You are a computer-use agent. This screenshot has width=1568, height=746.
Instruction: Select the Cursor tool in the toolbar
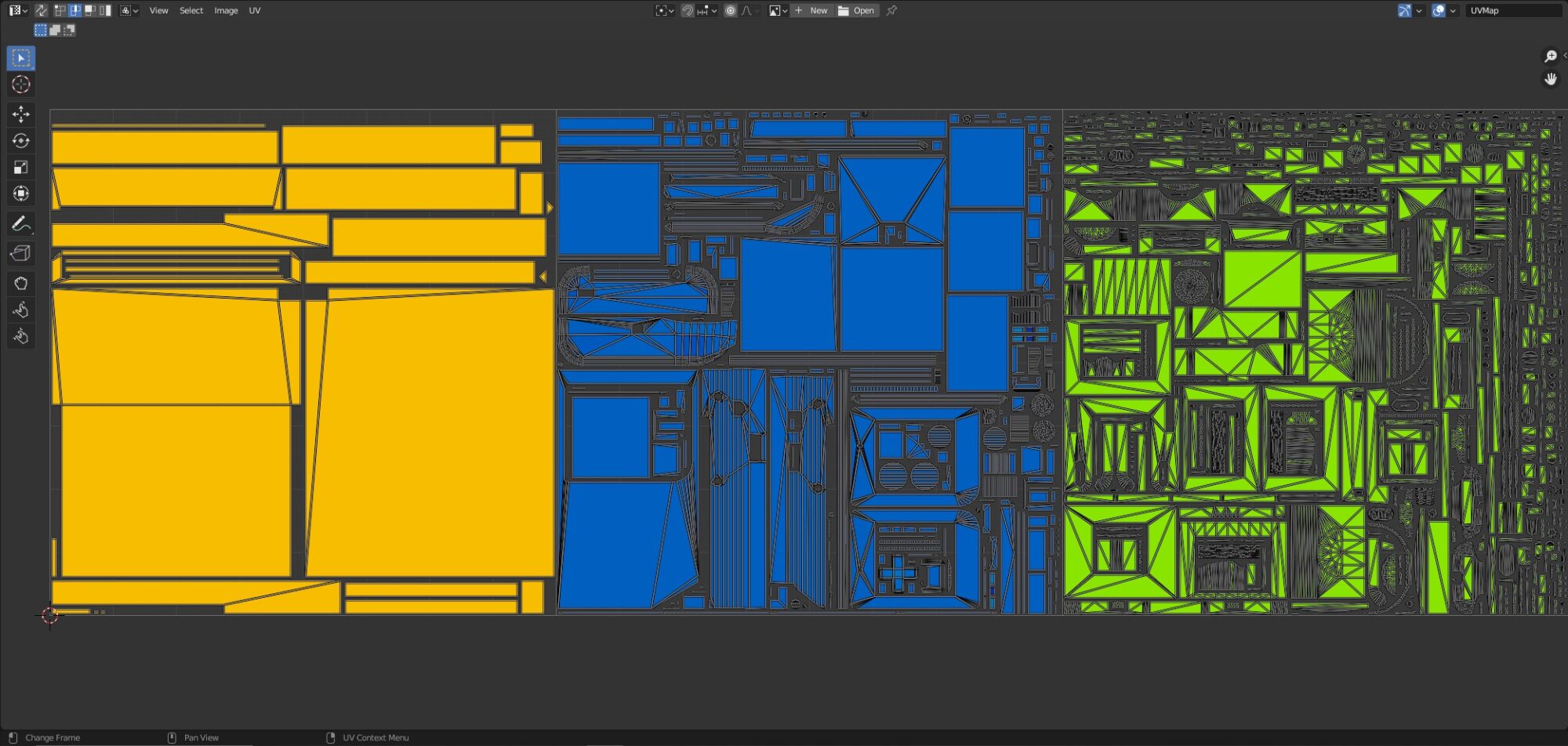(21, 85)
